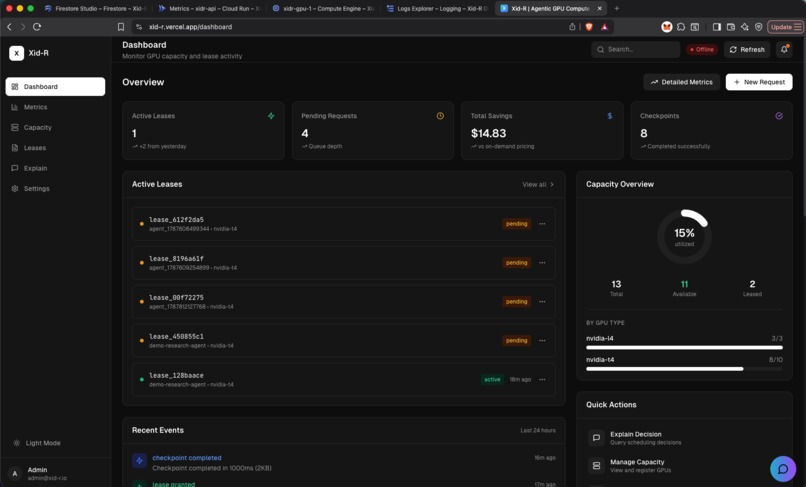The image size is (806, 487).
Task: Switch to Metrics xidr-api Cloud Run tab
Action: click(x=210, y=8)
